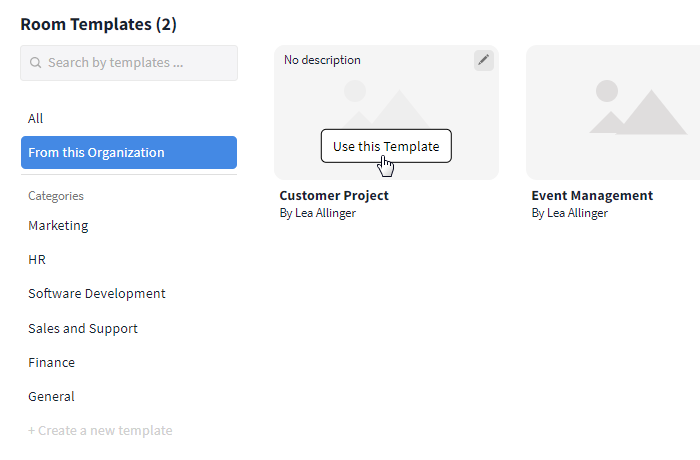Click author Lea Allinger under Event Management
The image size is (700, 460).
[570, 213]
